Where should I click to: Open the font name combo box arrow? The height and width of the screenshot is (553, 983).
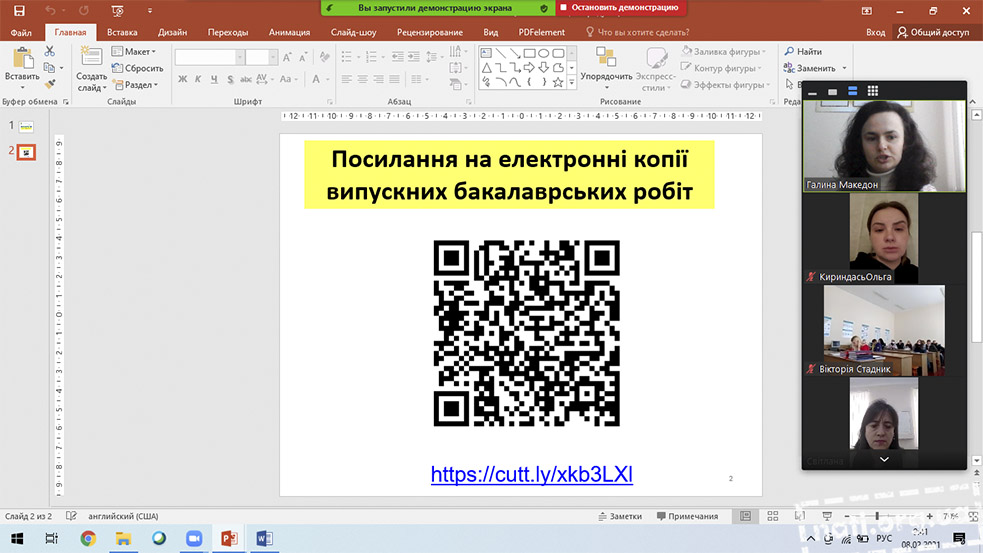tap(239, 58)
